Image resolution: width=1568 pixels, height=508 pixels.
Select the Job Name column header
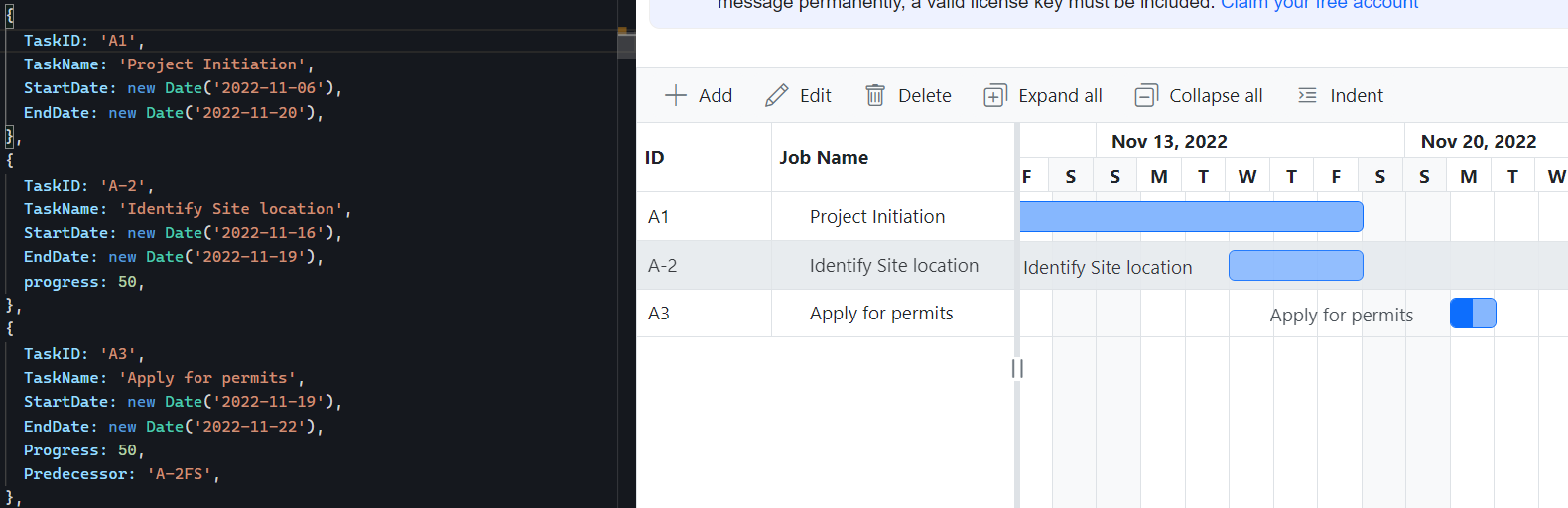tap(824, 158)
